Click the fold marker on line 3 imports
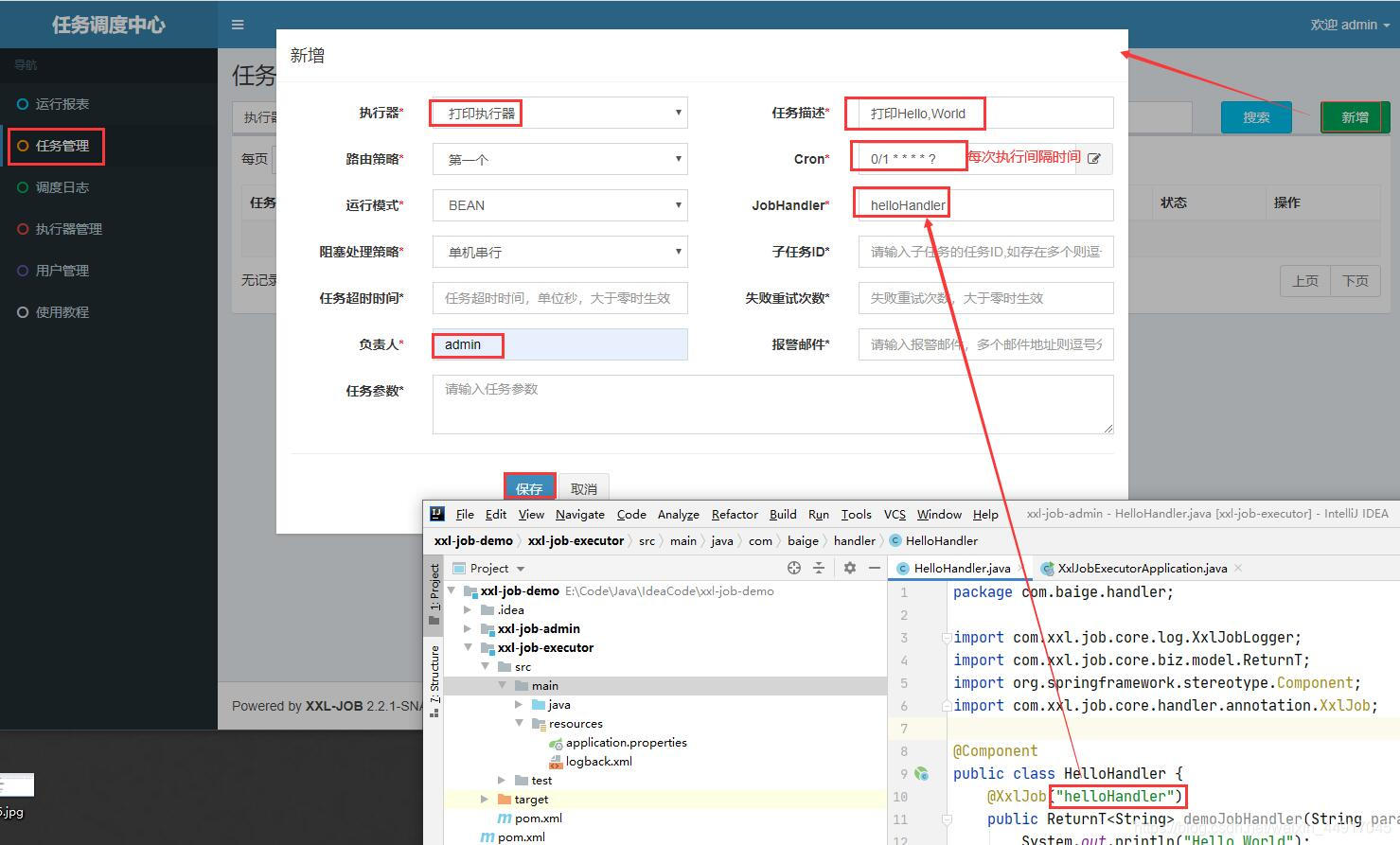The image size is (1400, 845). point(946,638)
